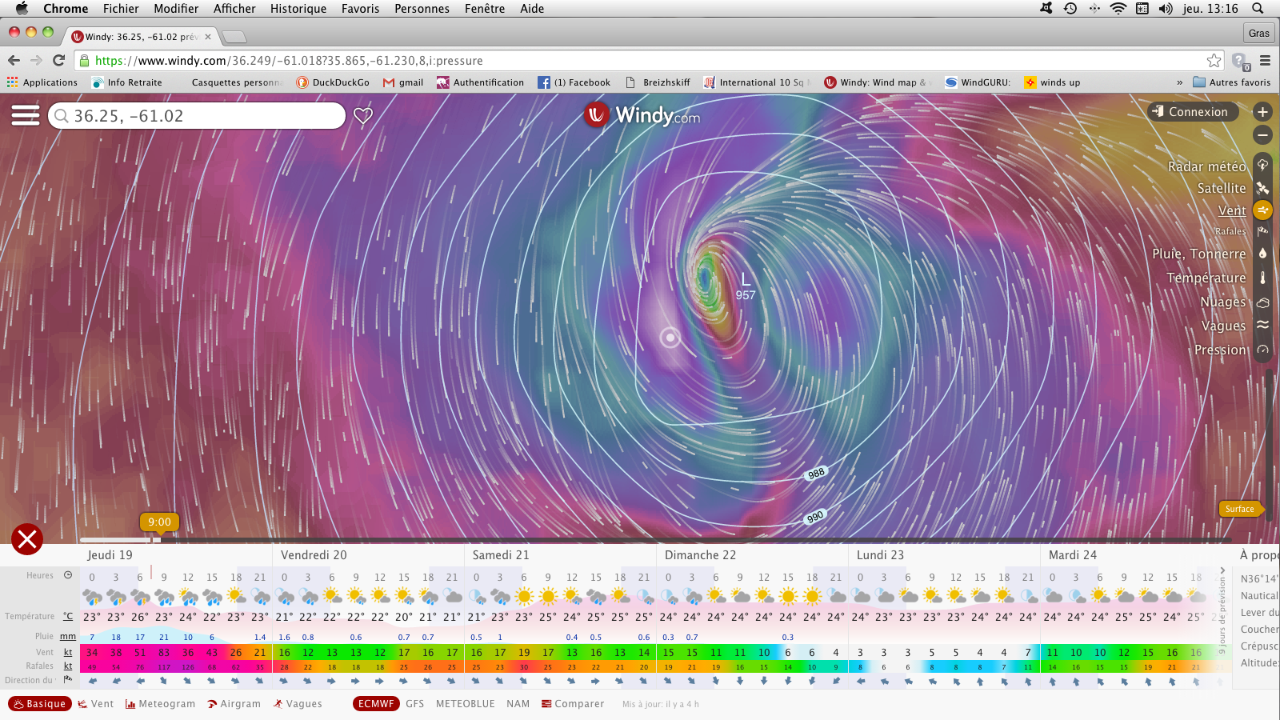Open the Afficher menu
1280x720 pixels.
coord(235,8)
